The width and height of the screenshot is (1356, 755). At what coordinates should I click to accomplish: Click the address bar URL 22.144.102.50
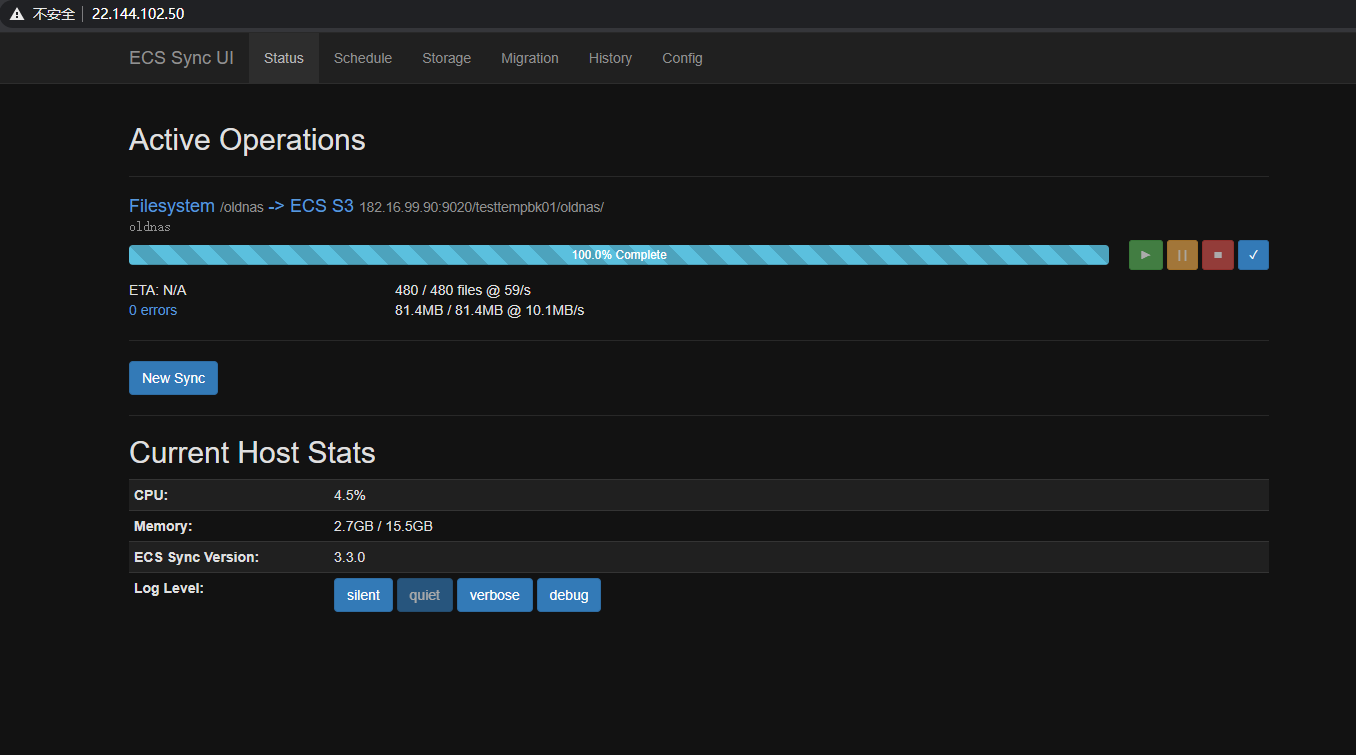coord(138,14)
